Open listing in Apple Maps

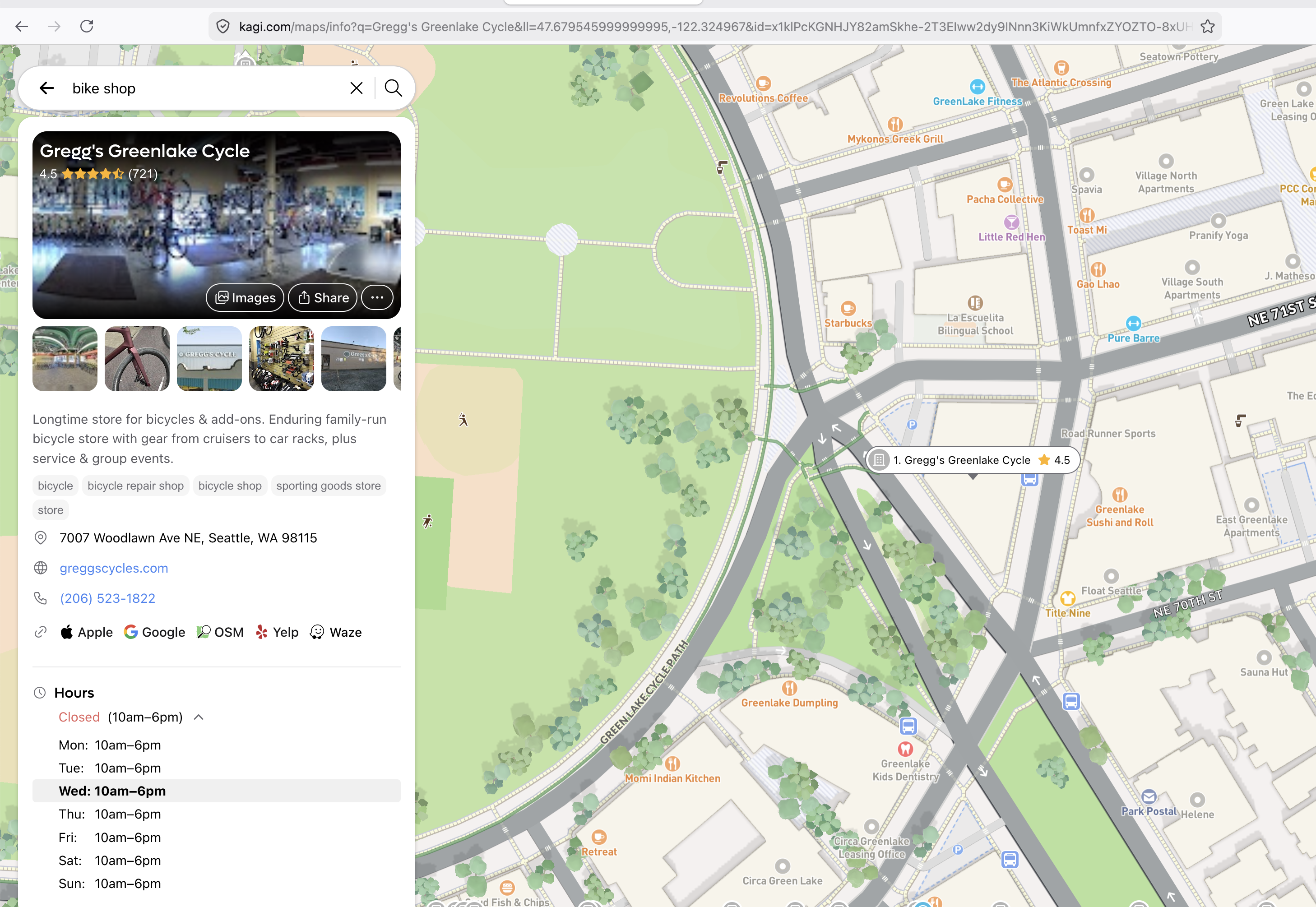86,632
